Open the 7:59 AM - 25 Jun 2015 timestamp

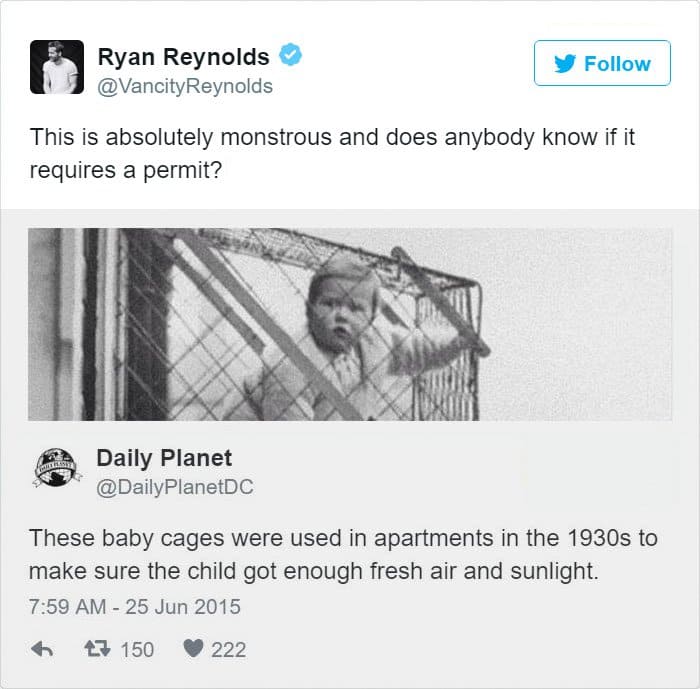[135, 606]
